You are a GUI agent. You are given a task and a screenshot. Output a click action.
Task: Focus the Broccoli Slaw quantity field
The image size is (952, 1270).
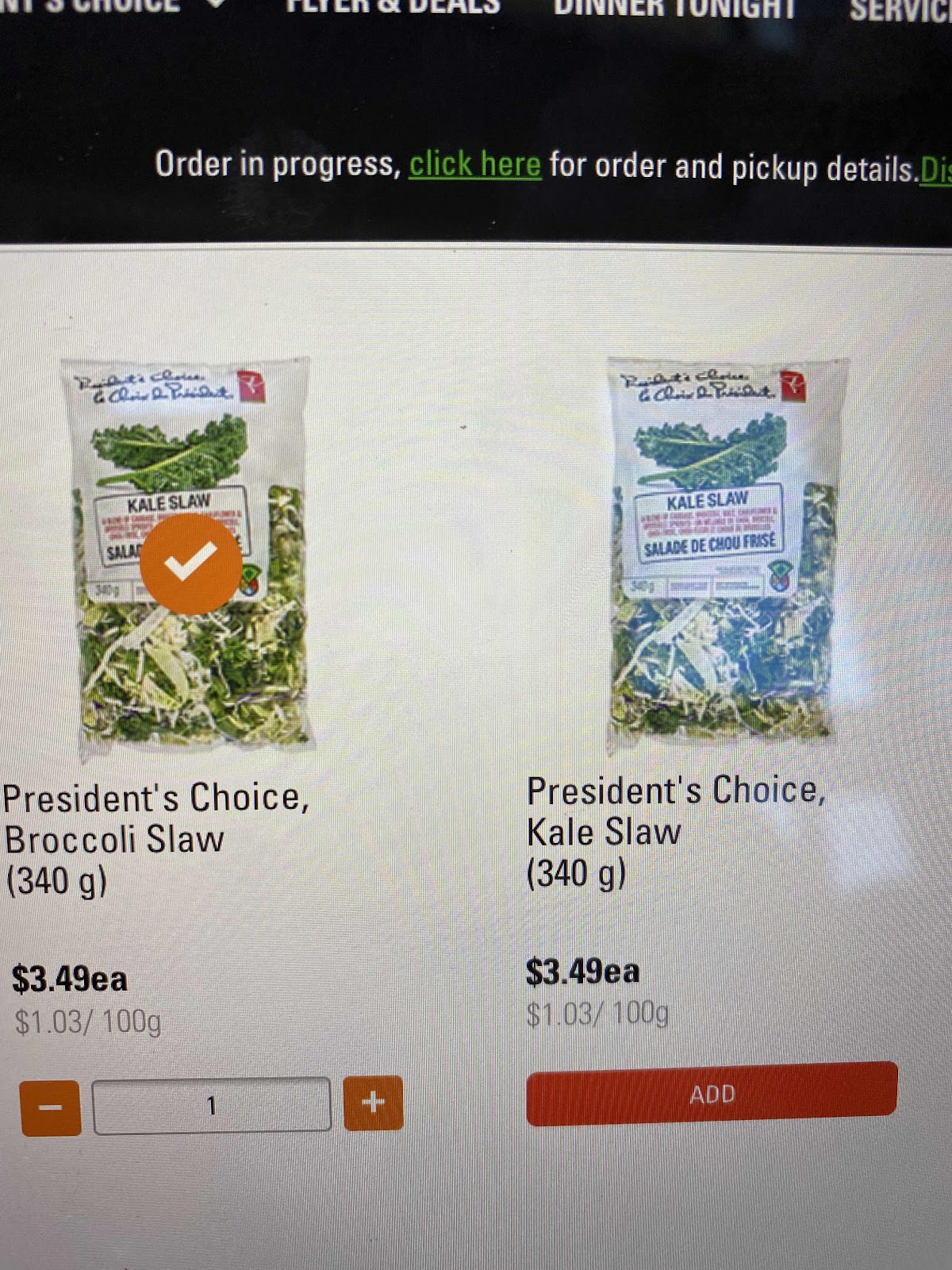coord(212,1105)
